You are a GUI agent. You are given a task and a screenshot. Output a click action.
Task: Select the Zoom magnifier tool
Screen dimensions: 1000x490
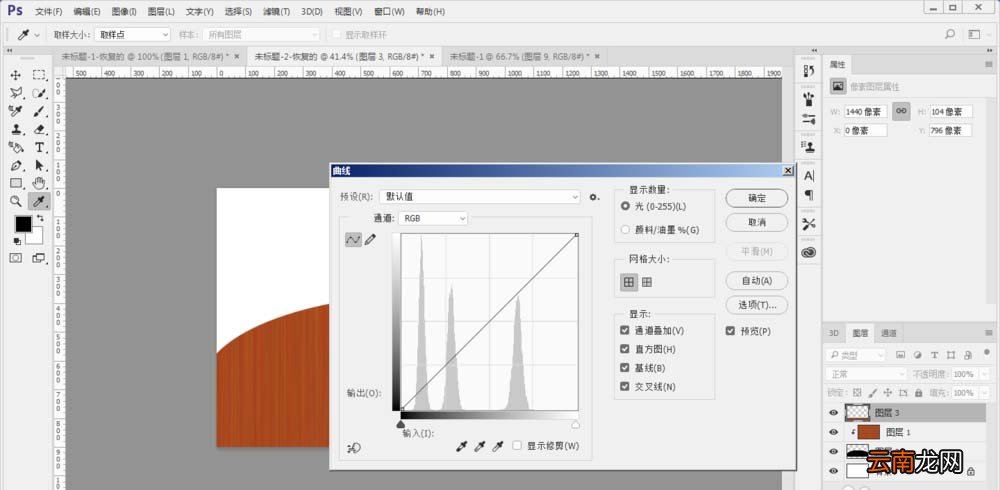[16, 202]
